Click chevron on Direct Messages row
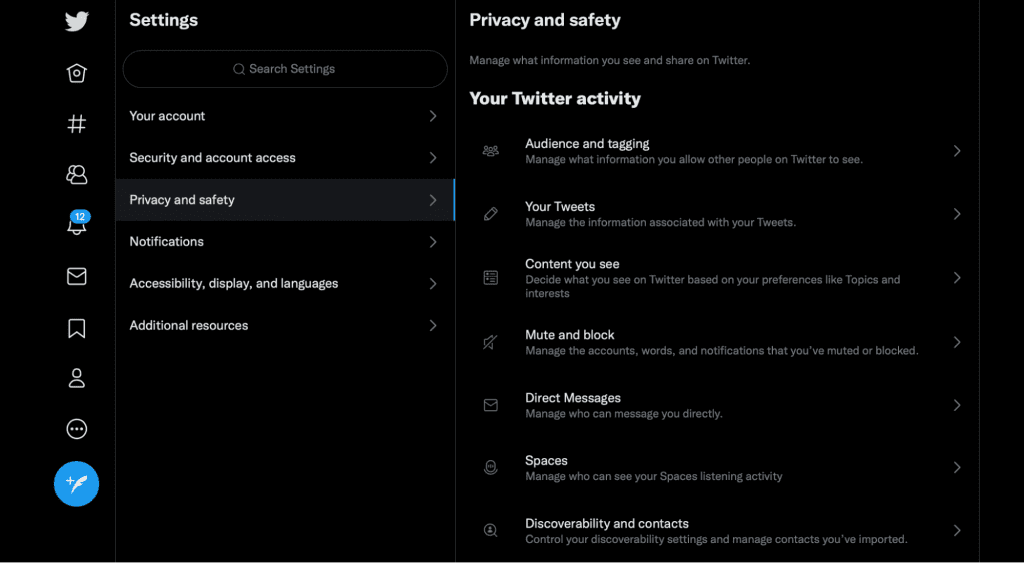 pos(957,406)
